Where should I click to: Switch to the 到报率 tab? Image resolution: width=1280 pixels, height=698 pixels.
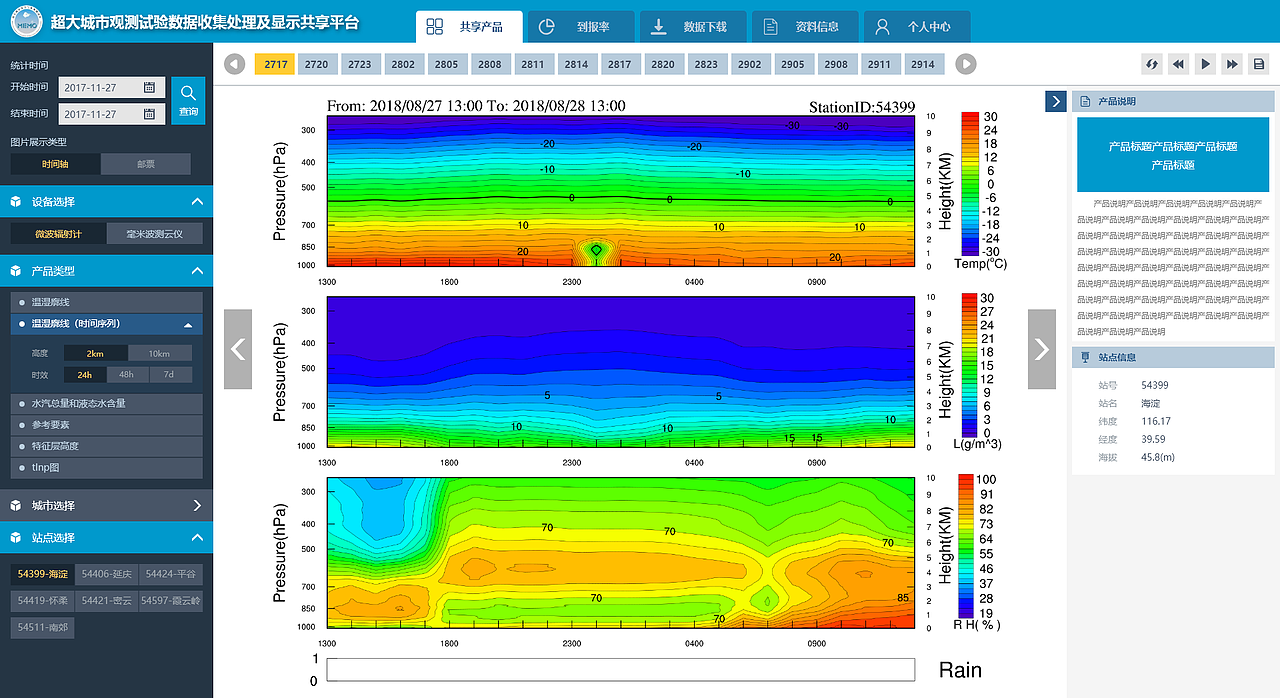click(581, 27)
